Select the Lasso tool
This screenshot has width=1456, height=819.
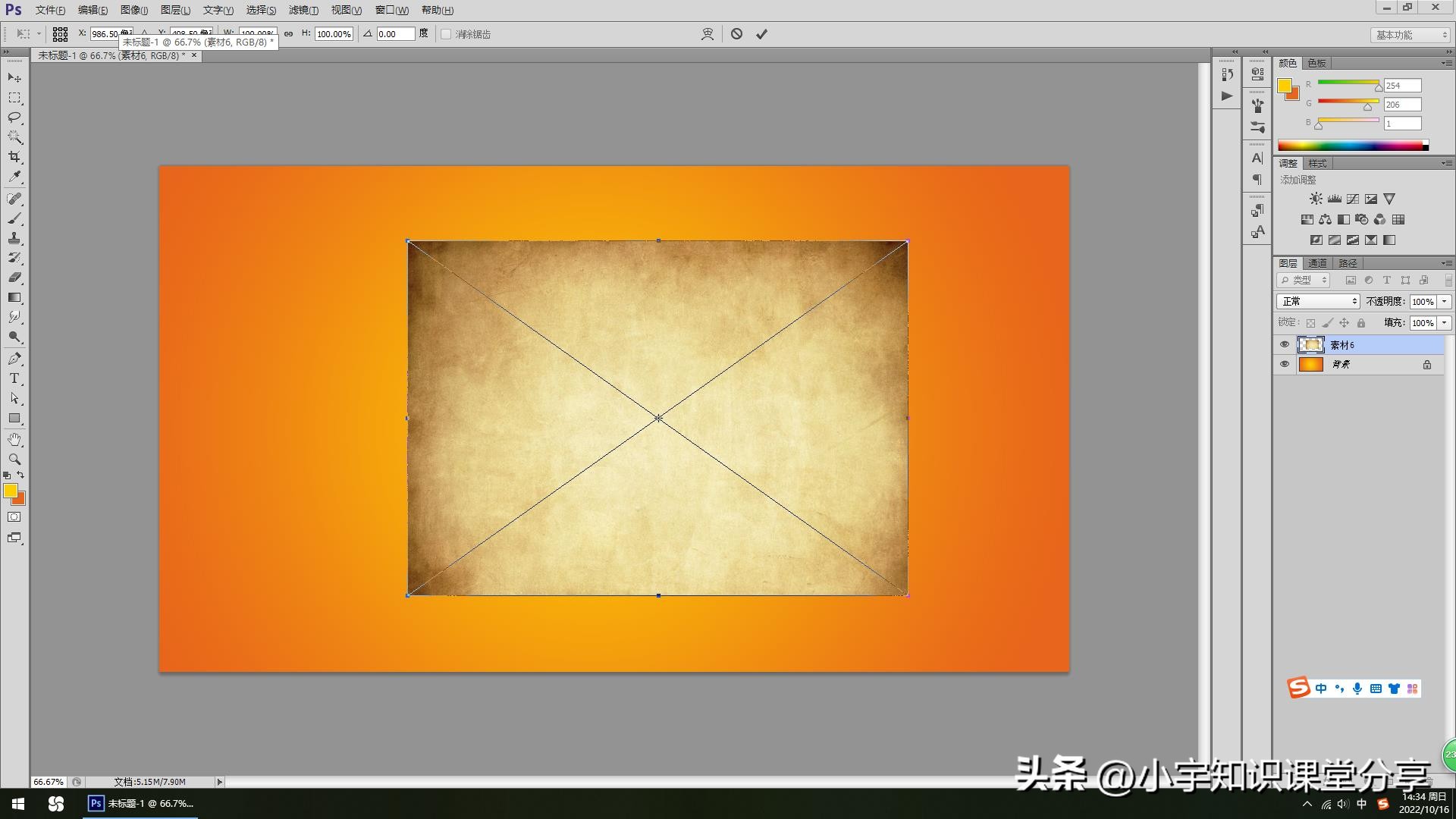point(14,118)
